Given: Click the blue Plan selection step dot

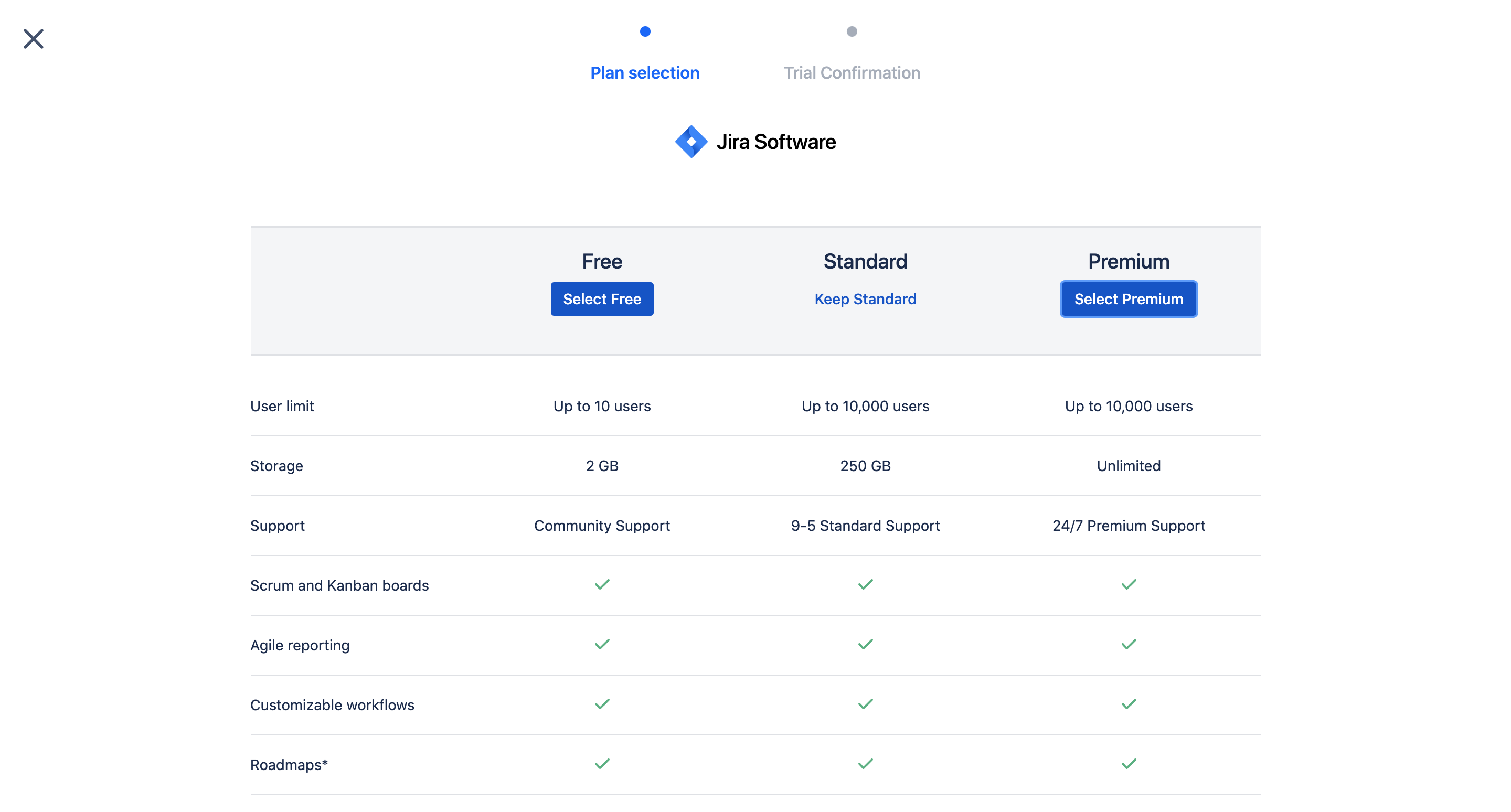Looking at the screenshot, I should click(x=645, y=31).
